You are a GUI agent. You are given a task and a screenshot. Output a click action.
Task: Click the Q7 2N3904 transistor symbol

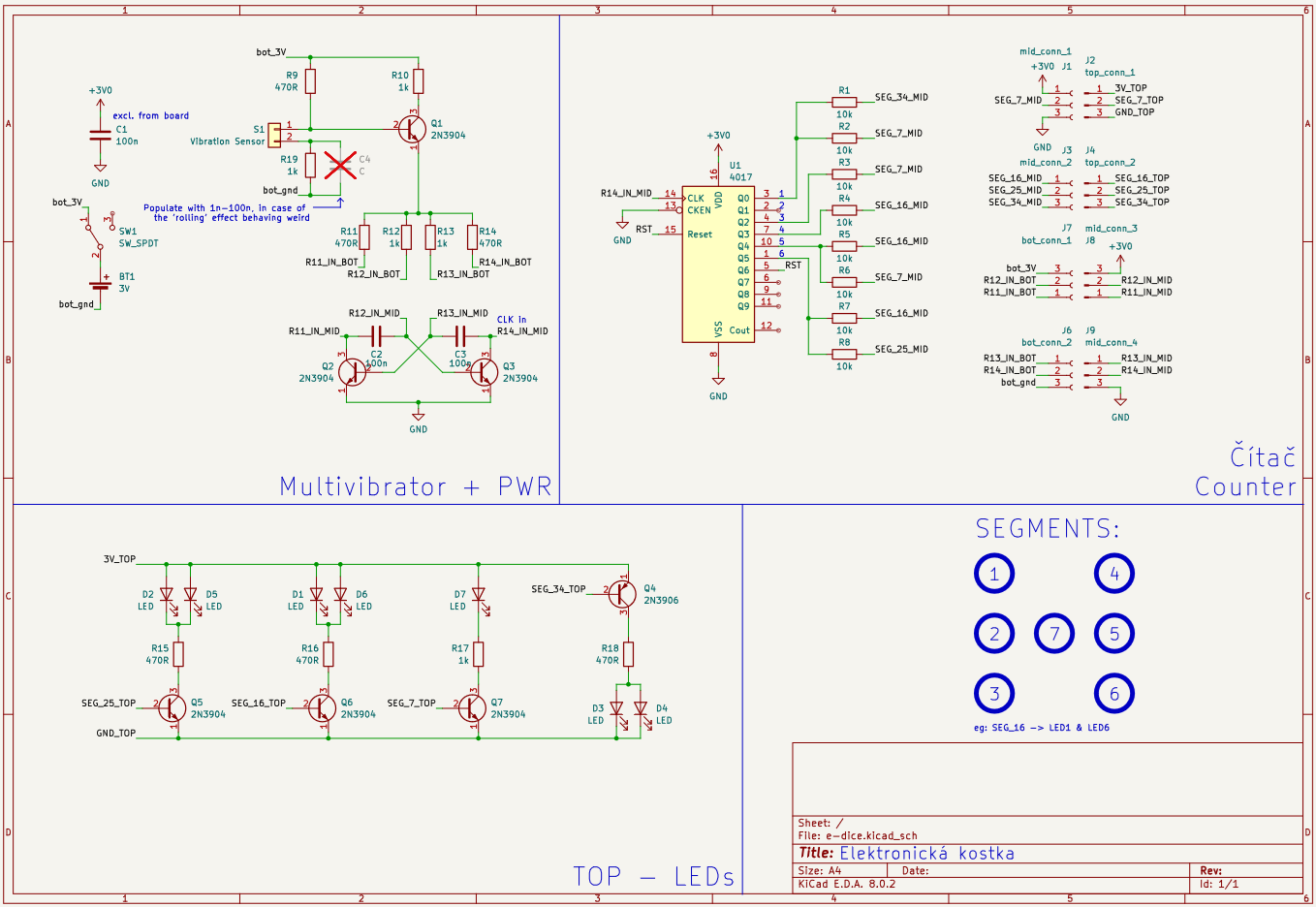pyautogui.click(x=472, y=707)
